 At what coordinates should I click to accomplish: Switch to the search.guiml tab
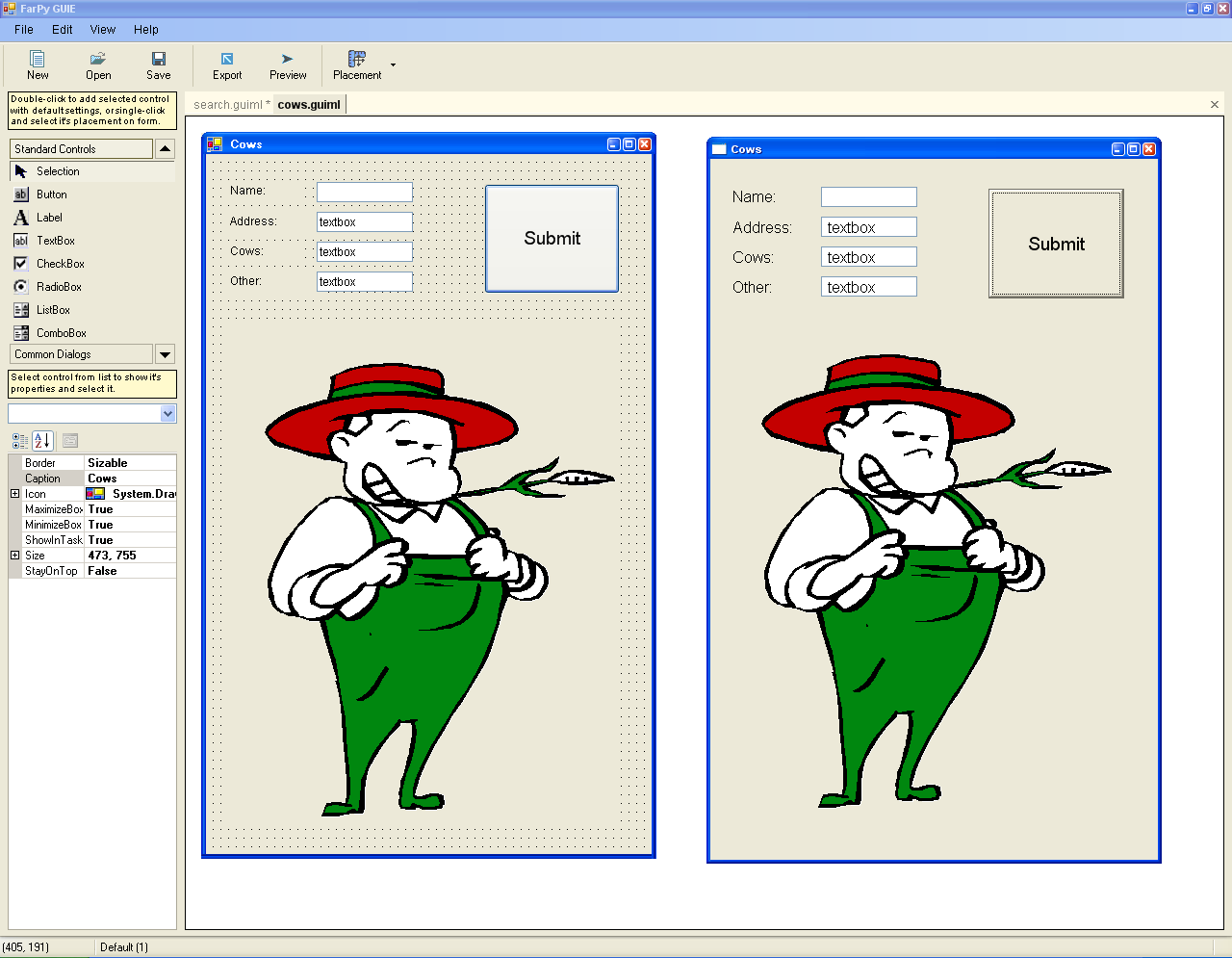click(228, 105)
